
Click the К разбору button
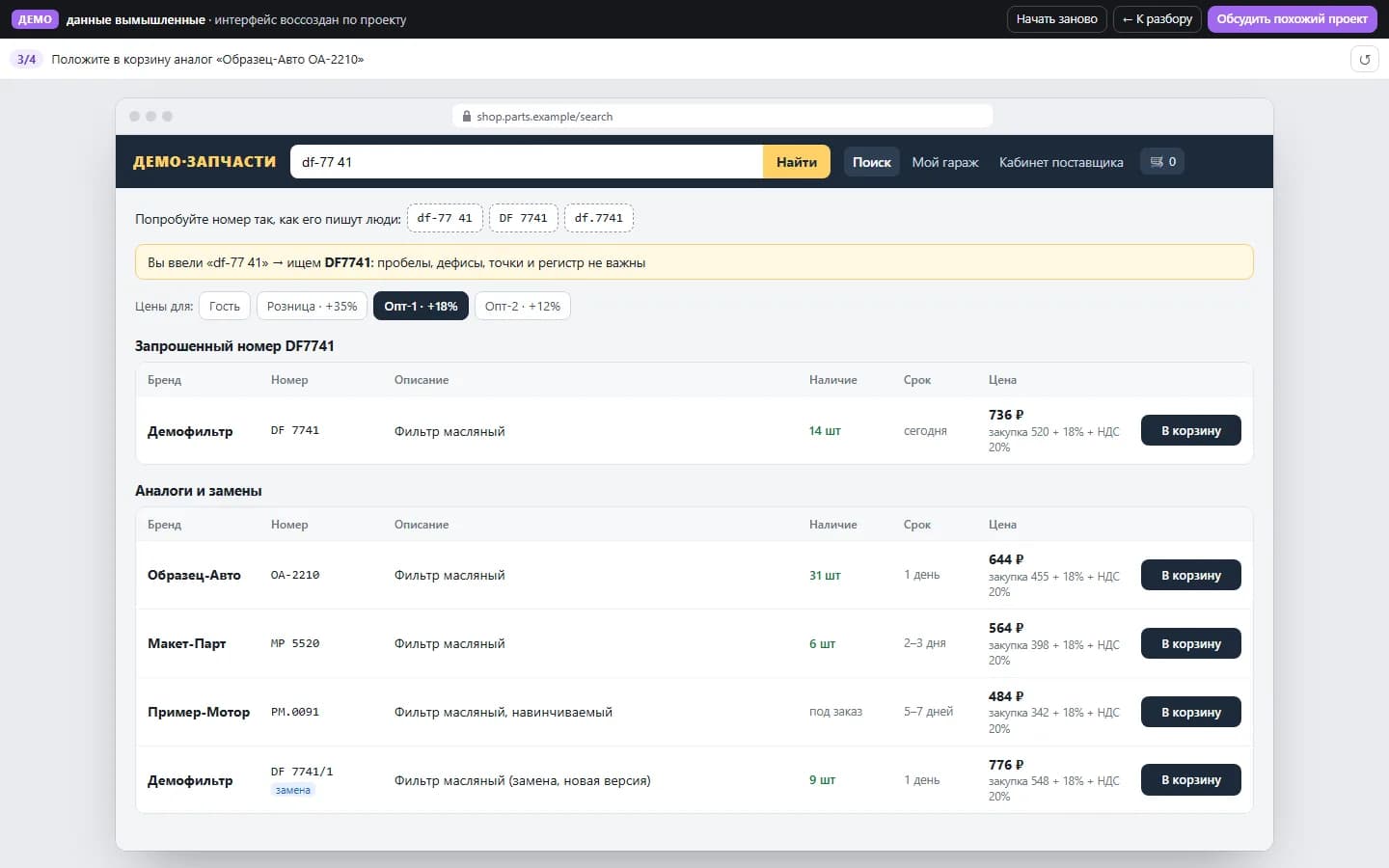tap(1157, 19)
